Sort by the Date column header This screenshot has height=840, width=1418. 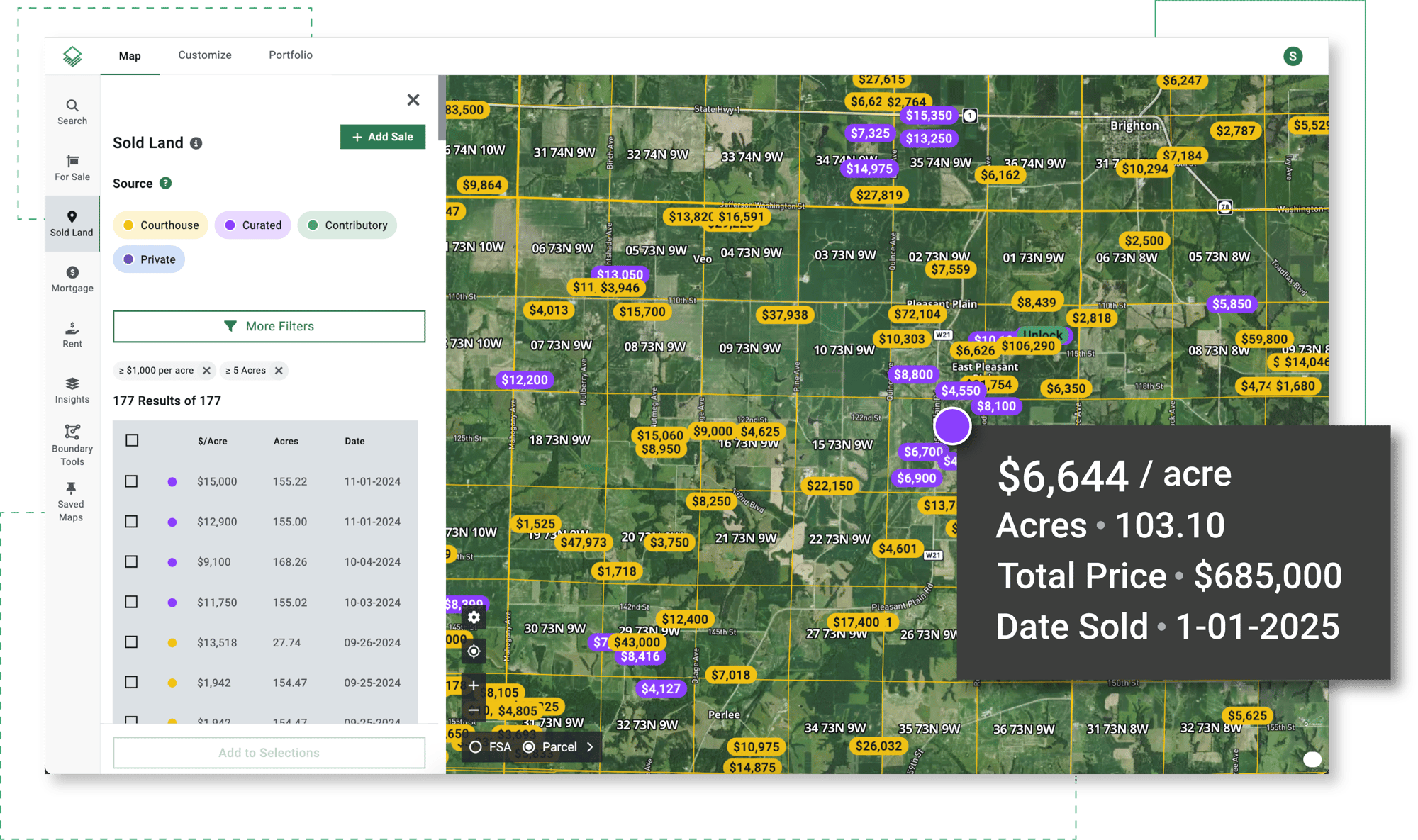pos(354,441)
